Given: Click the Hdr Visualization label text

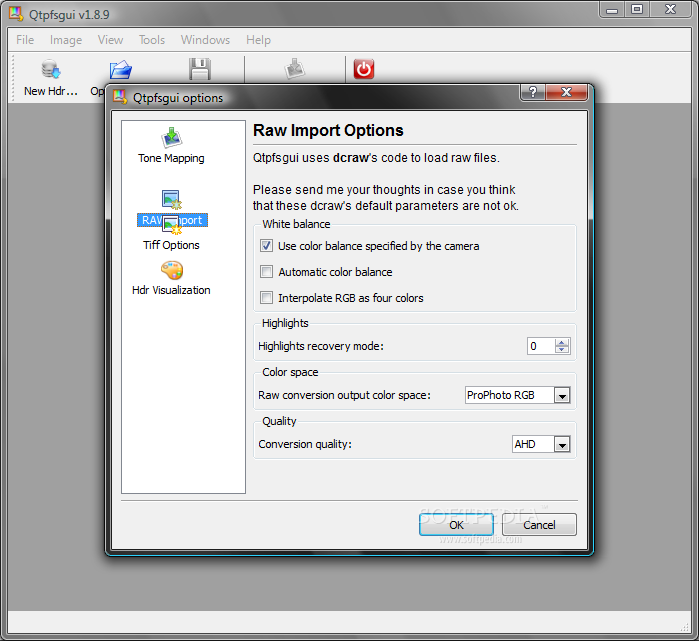Looking at the screenshot, I should point(171,290).
